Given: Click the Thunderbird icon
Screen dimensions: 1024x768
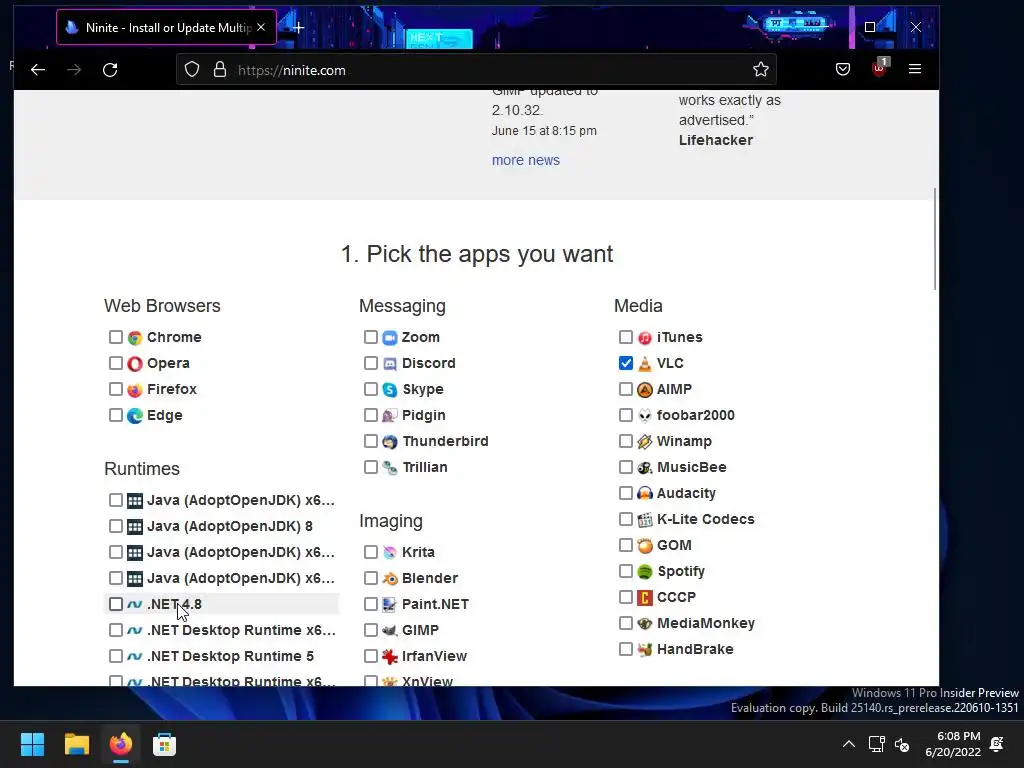Looking at the screenshot, I should (390, 442).
